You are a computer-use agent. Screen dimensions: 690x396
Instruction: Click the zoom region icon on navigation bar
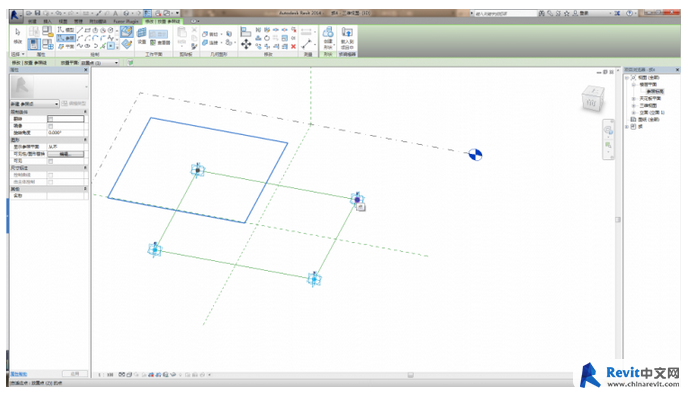[x=608, y=145]
